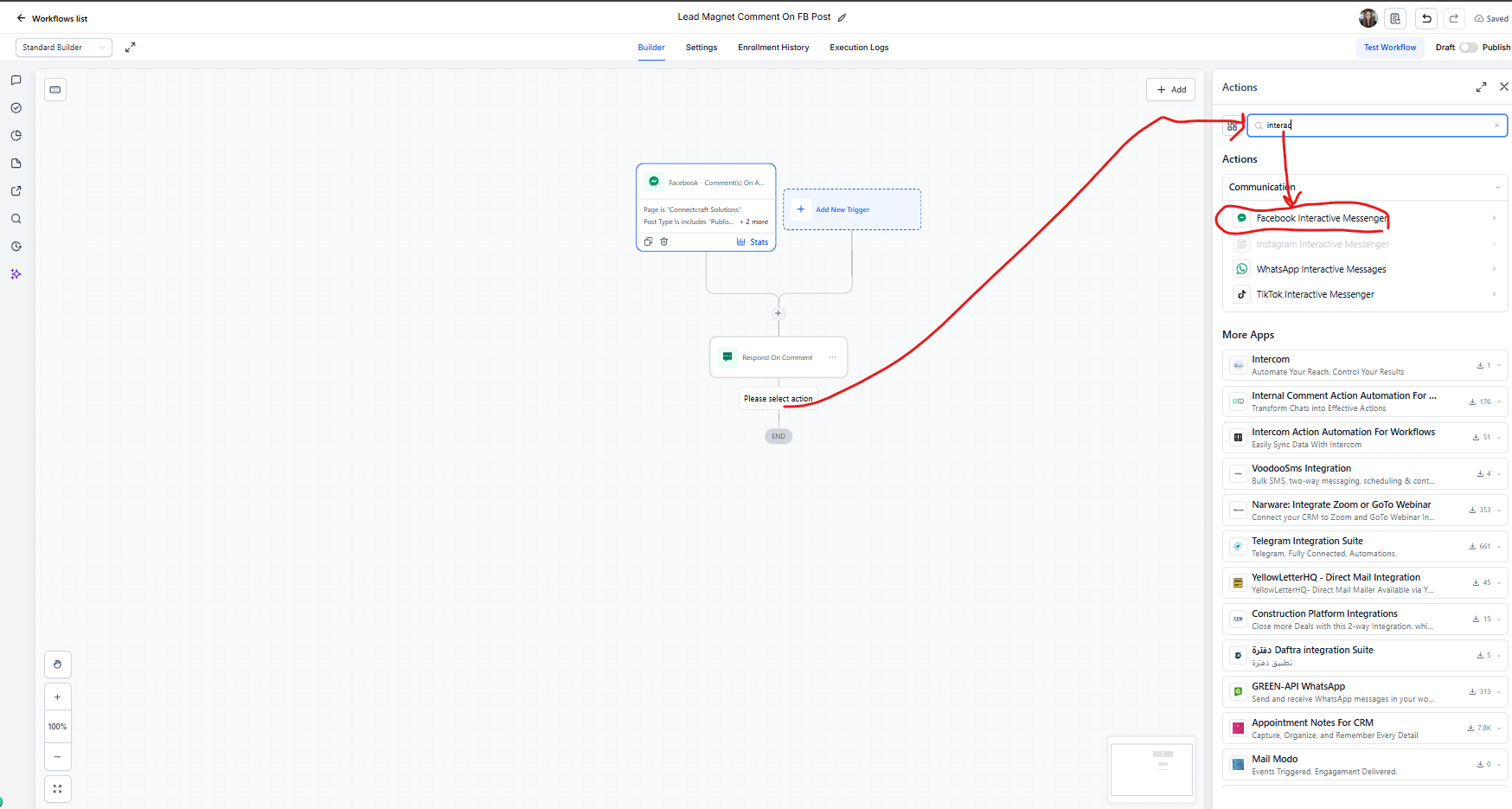
Task: Open the pie chart sidebar icon
Action: pos(16,136)
